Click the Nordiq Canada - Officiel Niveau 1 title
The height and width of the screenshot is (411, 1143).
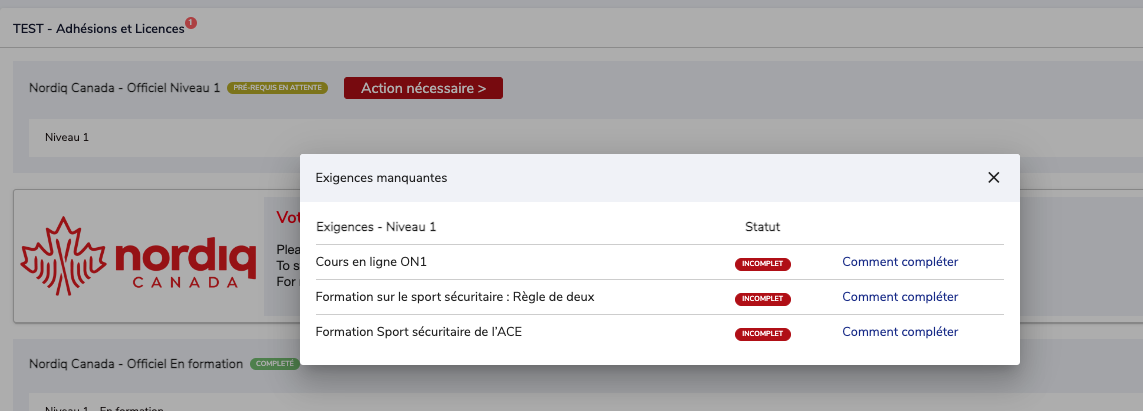[125, 88]
